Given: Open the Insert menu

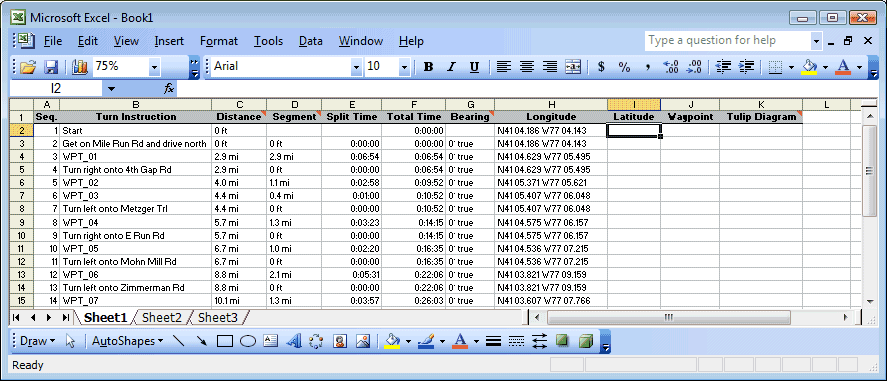Looking at the screenshot, I should tap(169, 41).
